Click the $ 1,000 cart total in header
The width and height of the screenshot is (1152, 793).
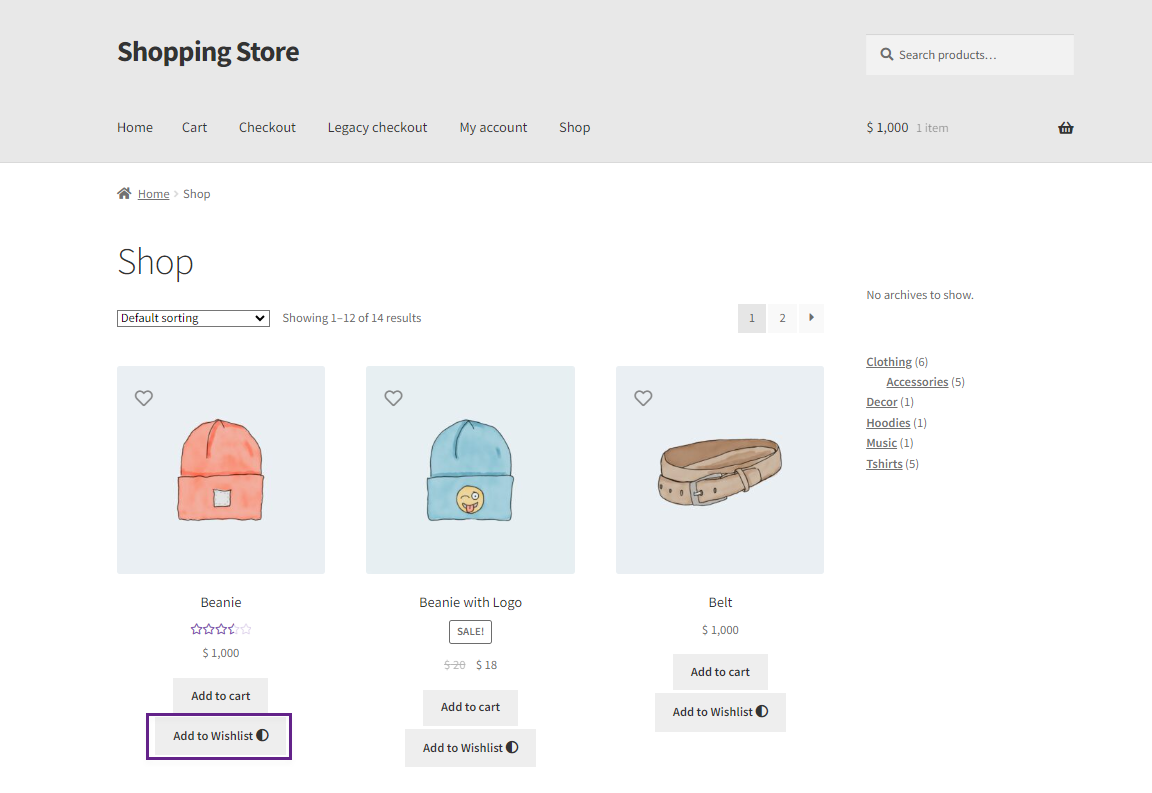tap(888, 128)
